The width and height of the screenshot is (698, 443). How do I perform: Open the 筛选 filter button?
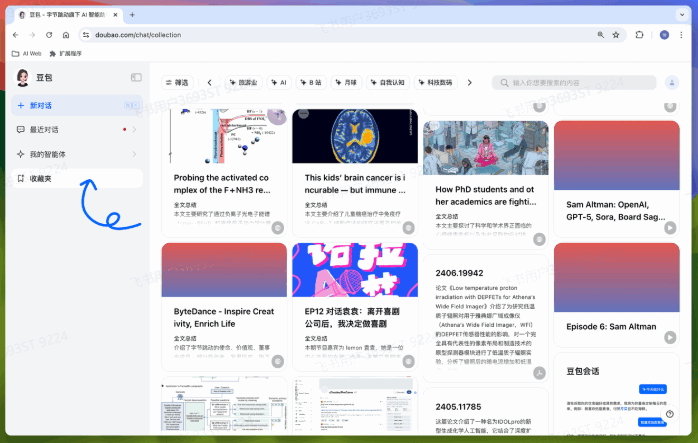[177, 82]
